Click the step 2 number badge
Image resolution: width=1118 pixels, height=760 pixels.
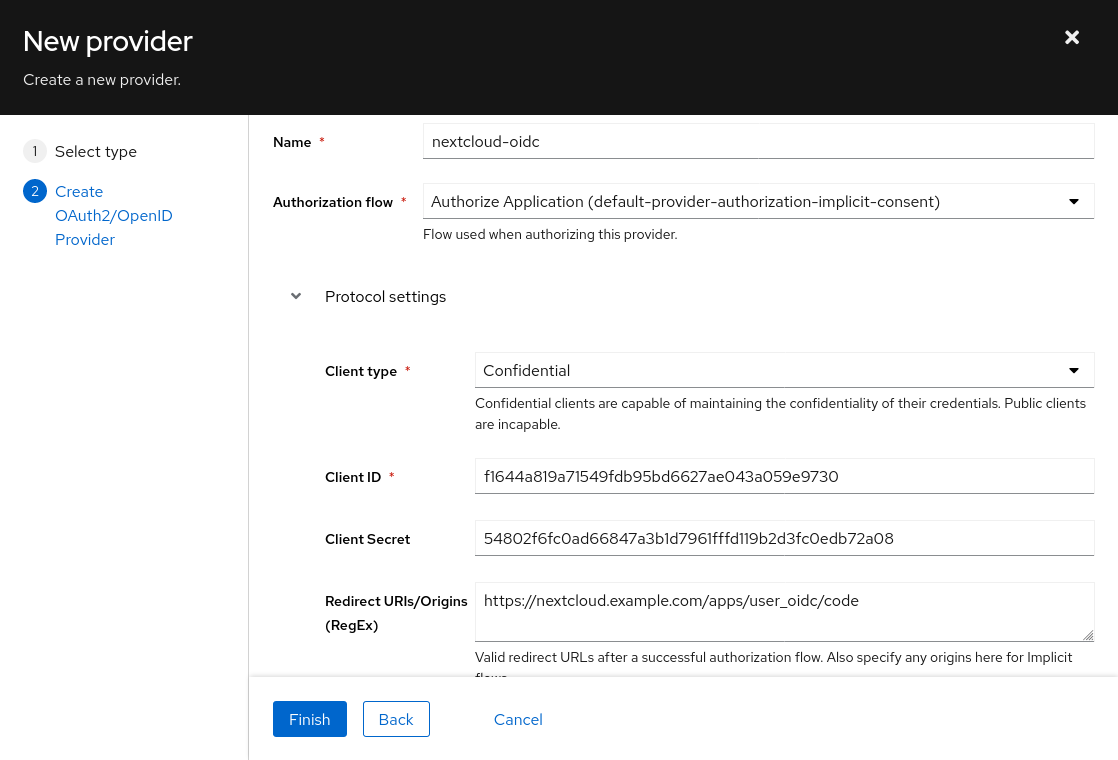[35, 191]
